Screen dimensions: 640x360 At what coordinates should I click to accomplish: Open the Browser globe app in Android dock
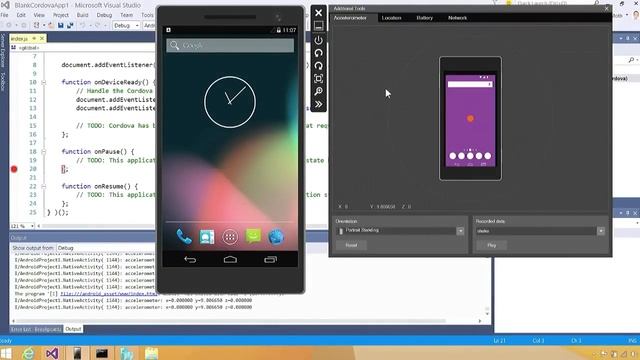pos(276,237)
